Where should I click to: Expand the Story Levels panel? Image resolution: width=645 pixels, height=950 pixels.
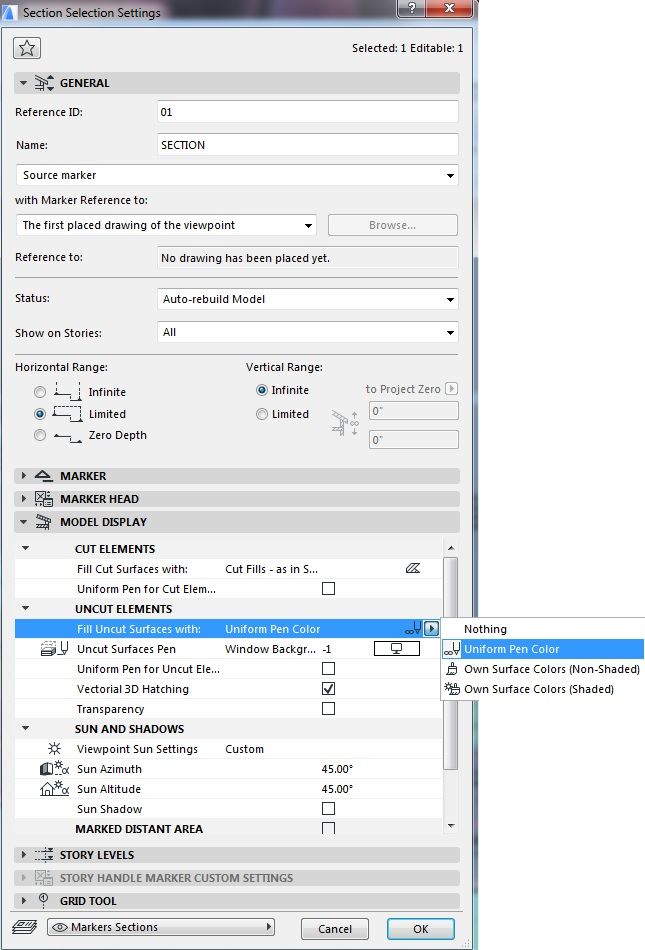pos(24,855)
